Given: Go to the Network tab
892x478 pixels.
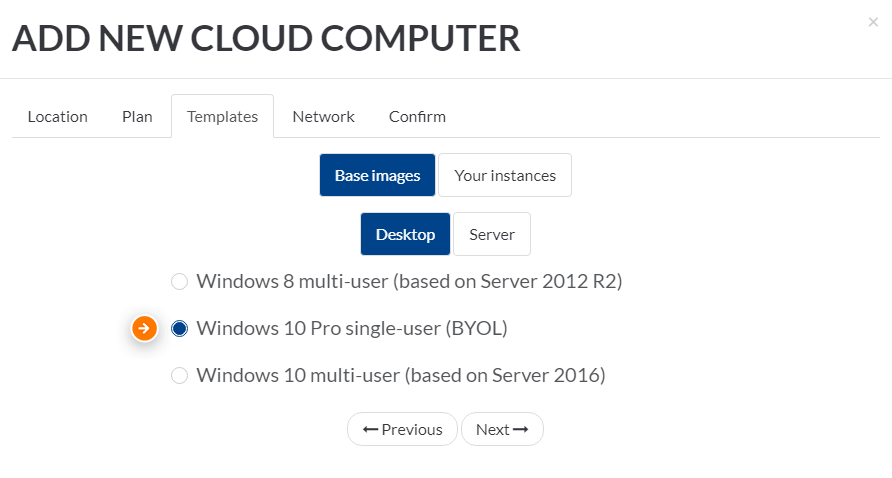Looking at the screenshot, I should [323, 117].
